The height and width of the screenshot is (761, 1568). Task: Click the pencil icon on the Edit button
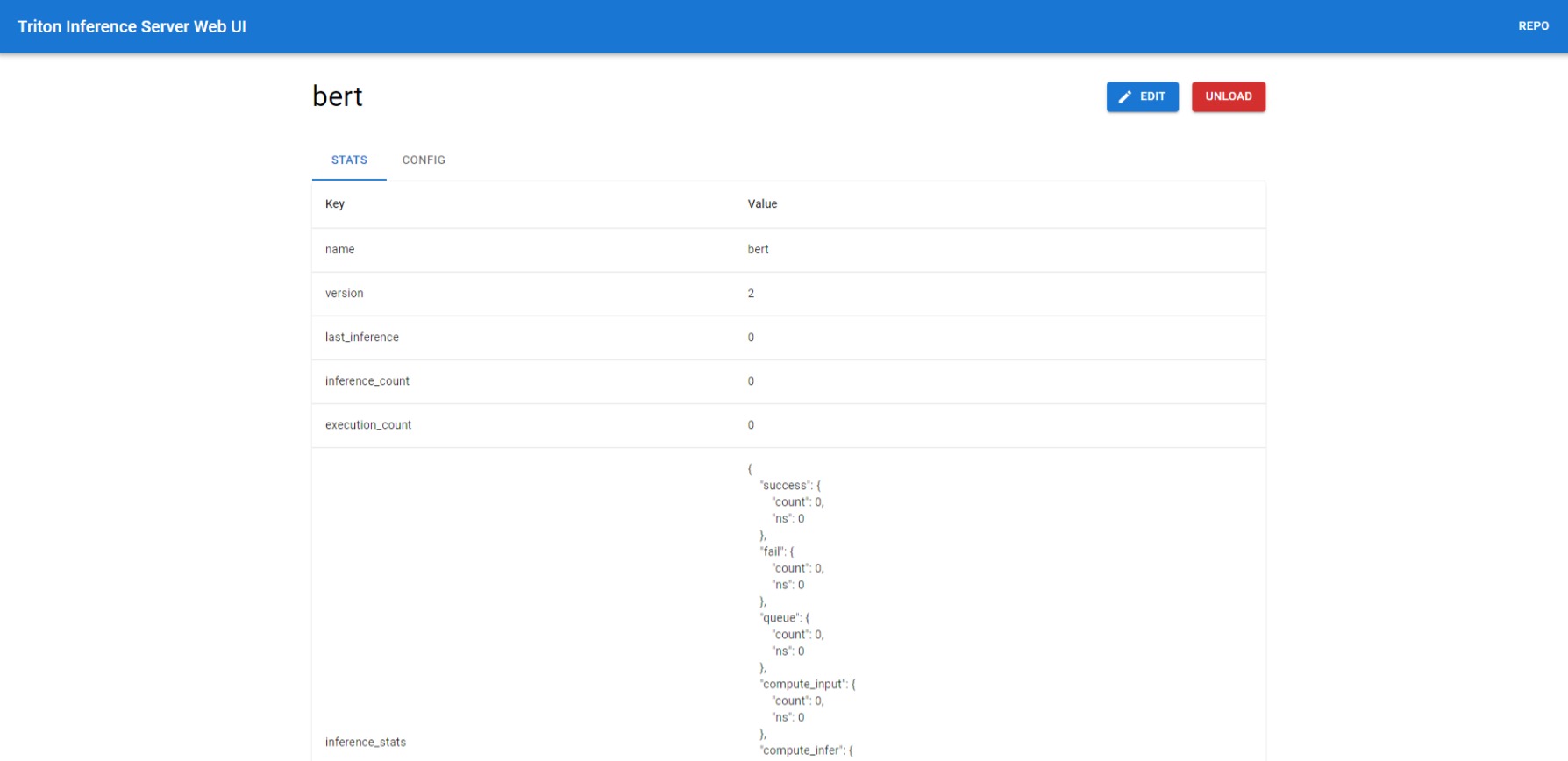coord(1124,97)
